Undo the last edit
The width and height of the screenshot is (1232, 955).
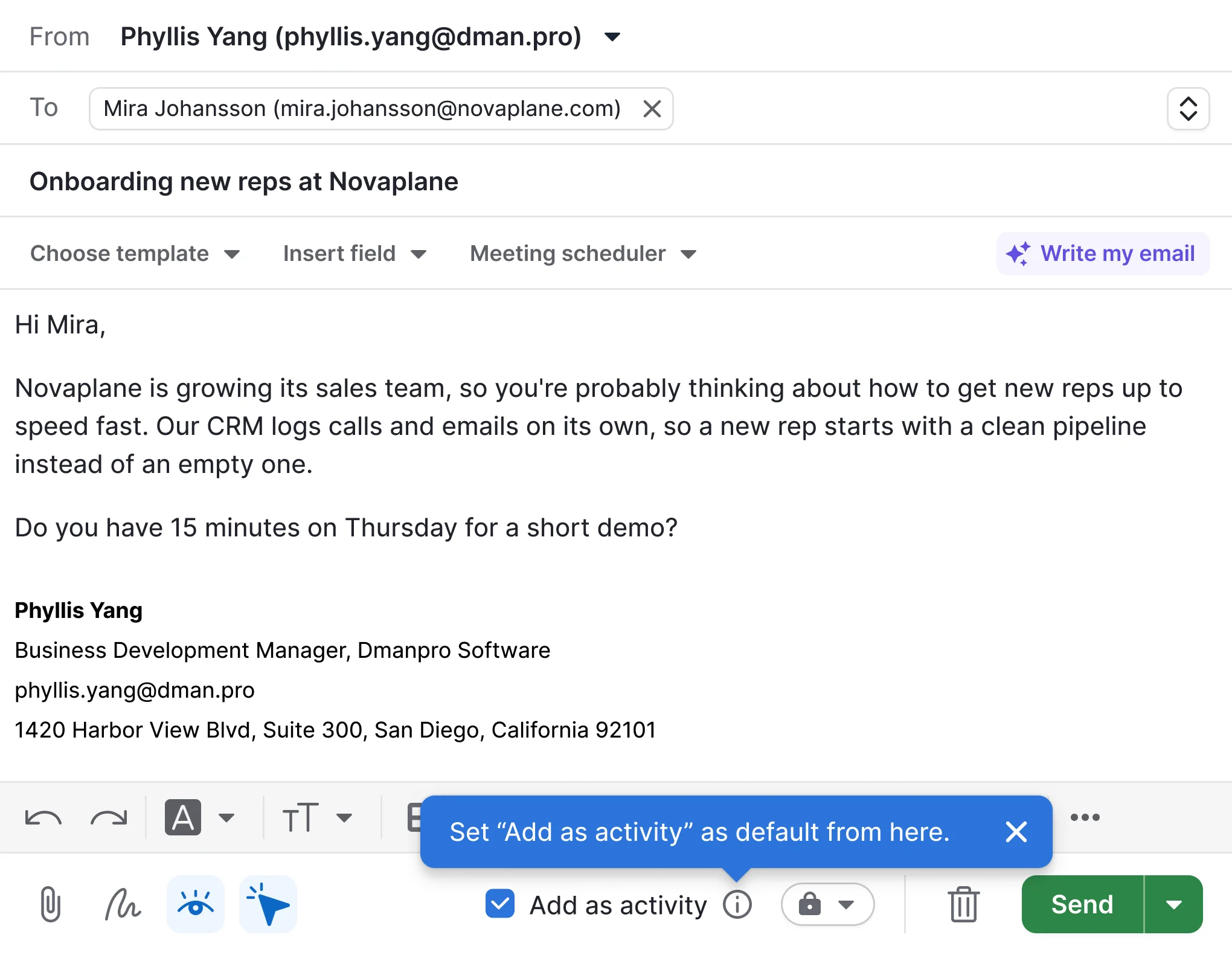[x=43, y=818]
